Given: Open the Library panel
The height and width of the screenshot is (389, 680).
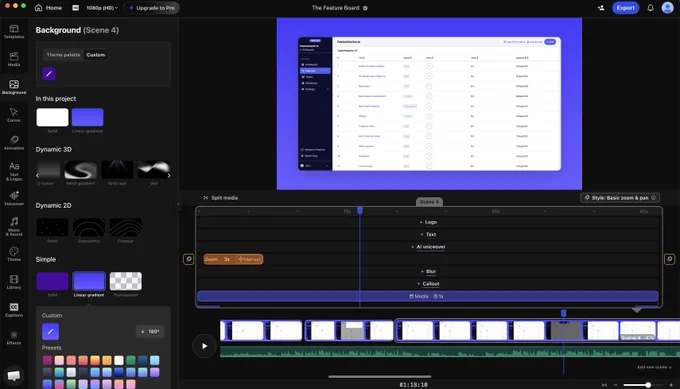Looking at the screenshot, I should [14, 282].
